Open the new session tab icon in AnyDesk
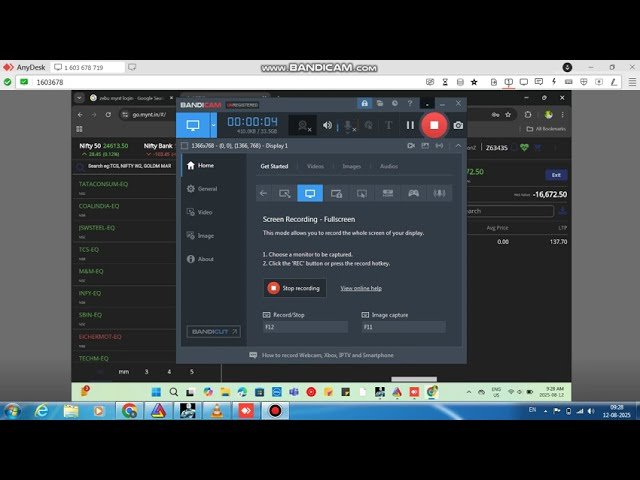 (x=132, y=67)
